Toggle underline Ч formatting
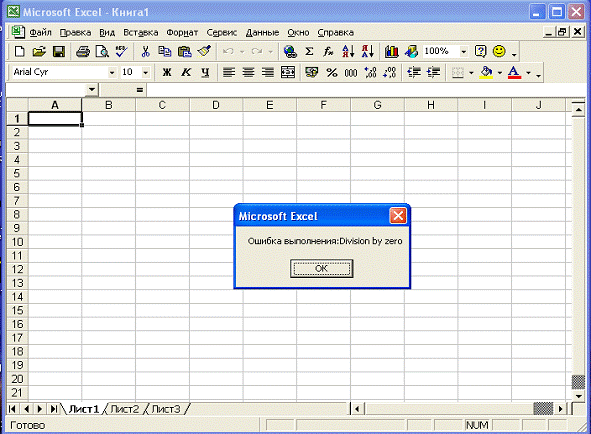This screenshot has height=434, width=591. click(x=205, y=72)
